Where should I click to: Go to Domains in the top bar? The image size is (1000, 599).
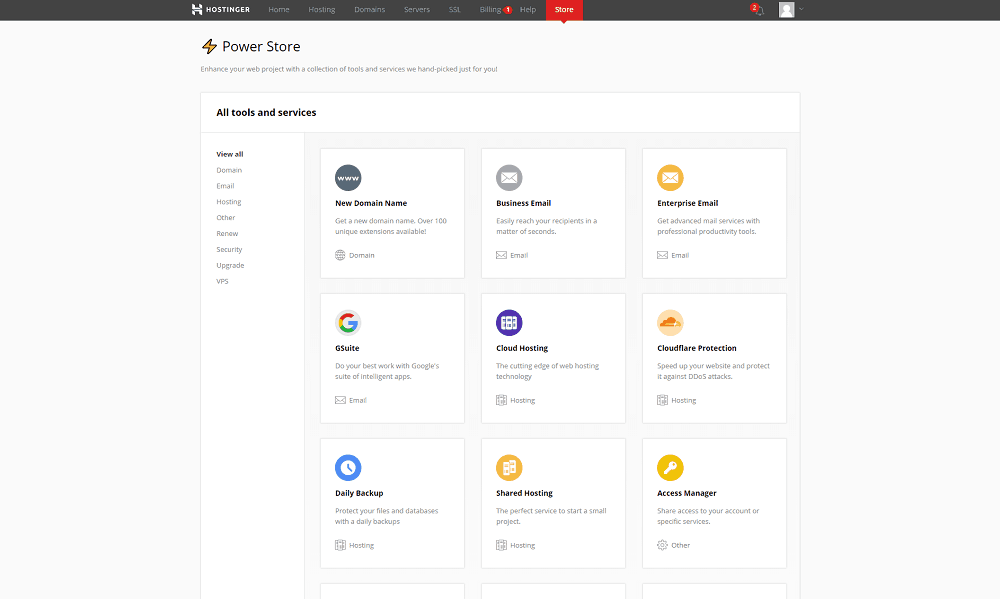(369, 10)
